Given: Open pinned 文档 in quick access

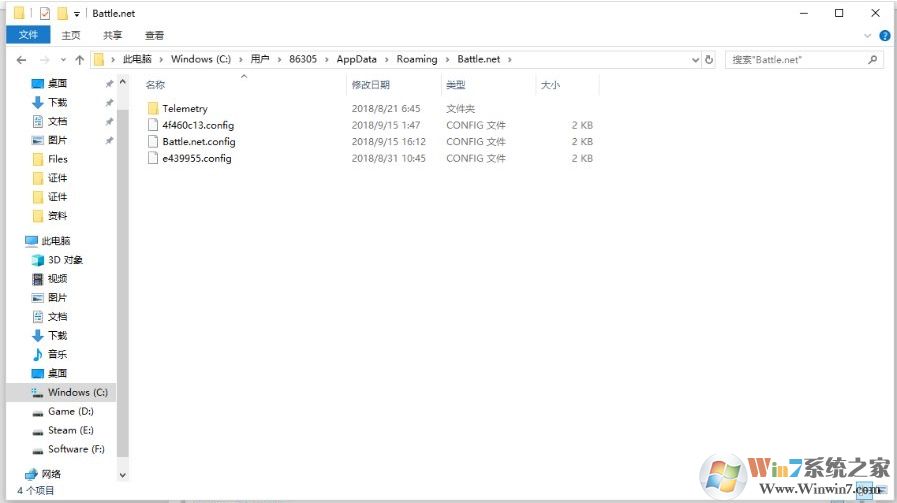Looking at the screenshot, I should (x=57, y=121).
